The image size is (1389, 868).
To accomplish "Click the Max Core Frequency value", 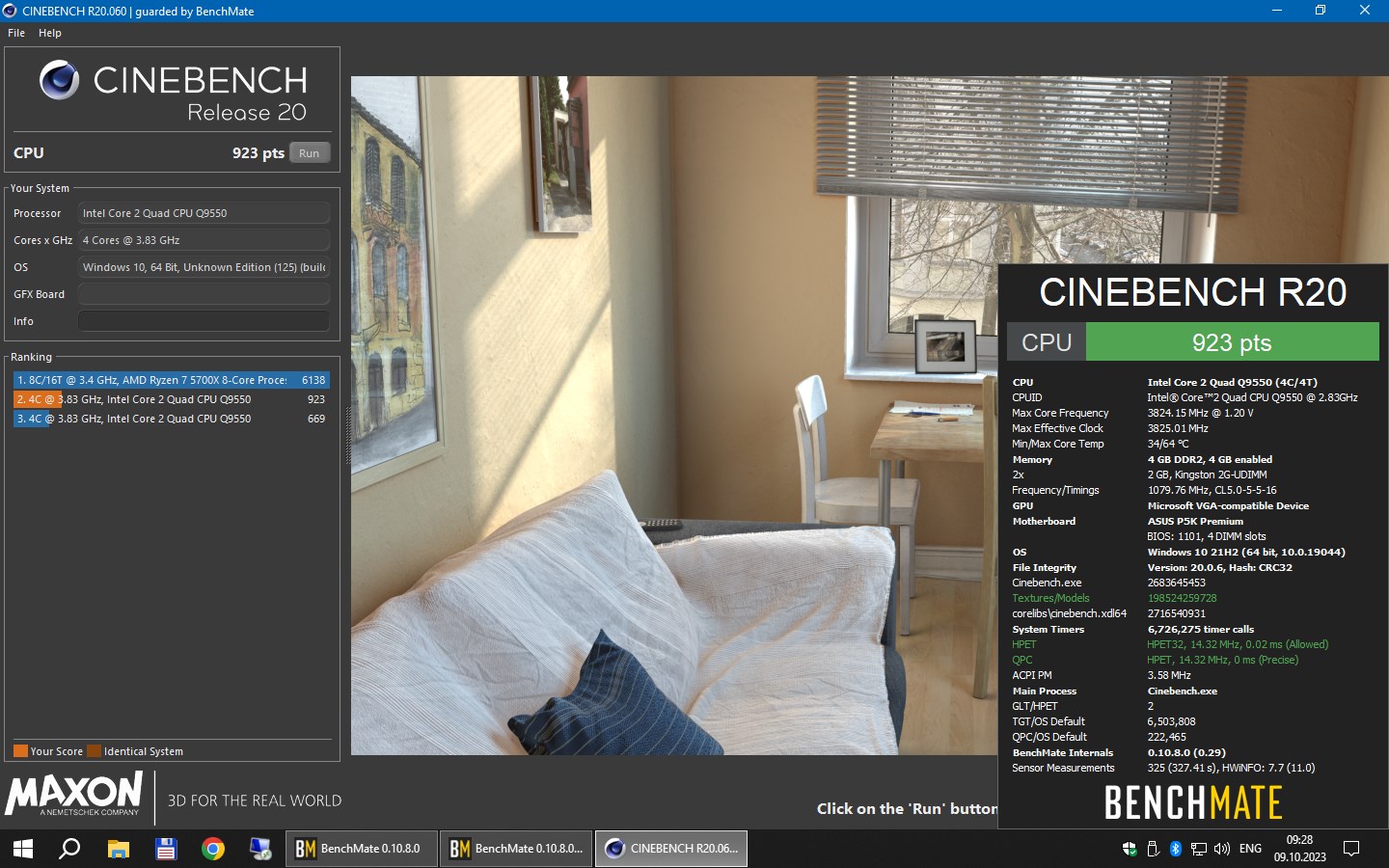I will click(x=1200, y=413).
